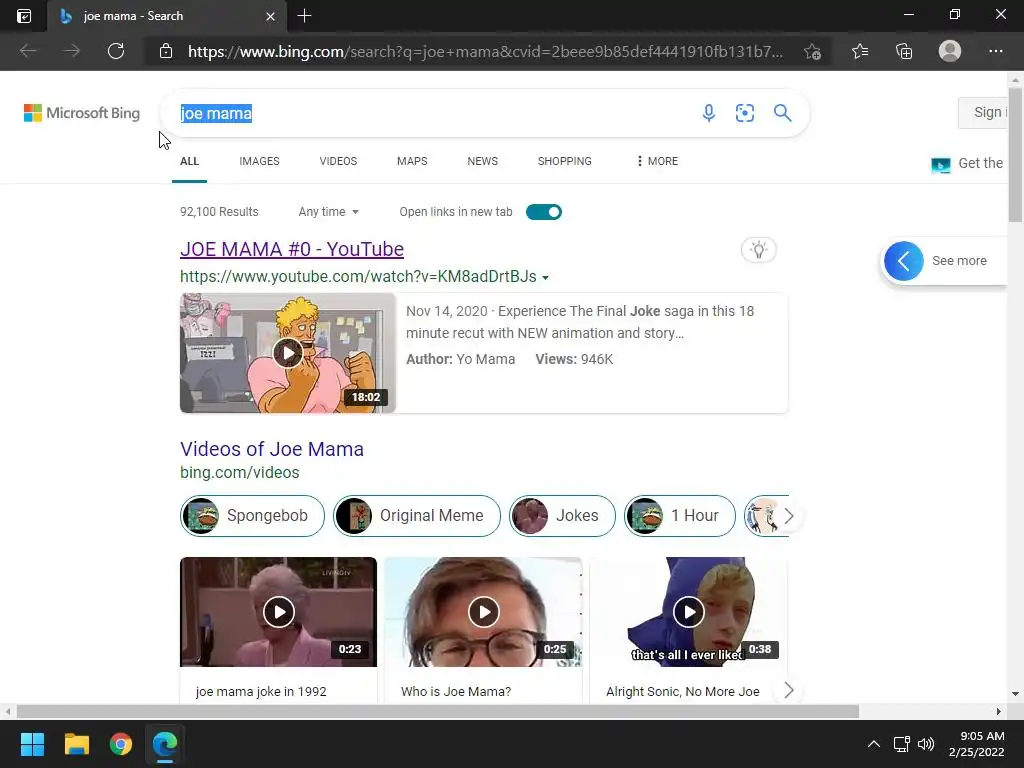Click the 'Views: 946K' text
Screen dimensions: 1024x768
(574, 359)
